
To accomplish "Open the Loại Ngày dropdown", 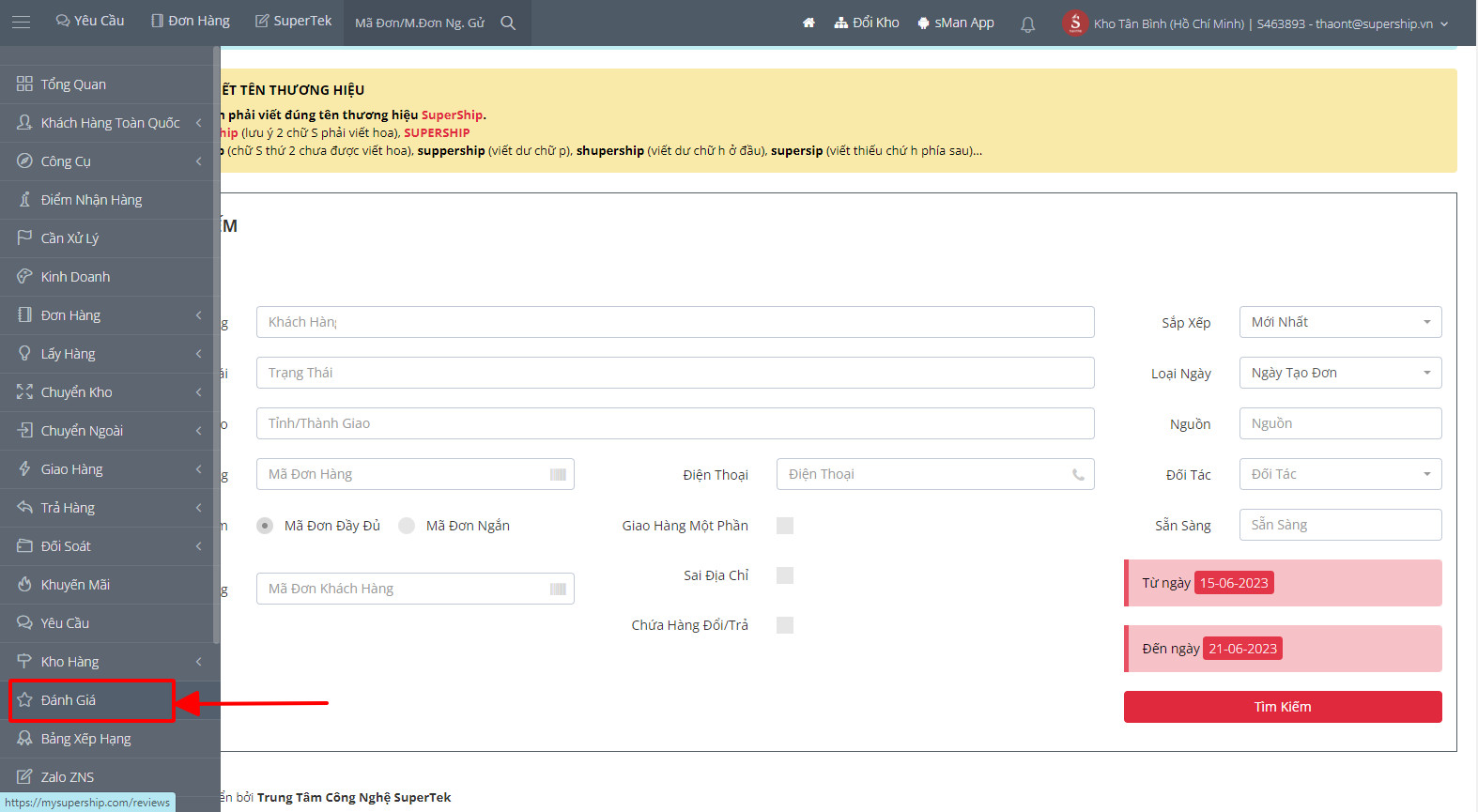I will (1340, 373).
